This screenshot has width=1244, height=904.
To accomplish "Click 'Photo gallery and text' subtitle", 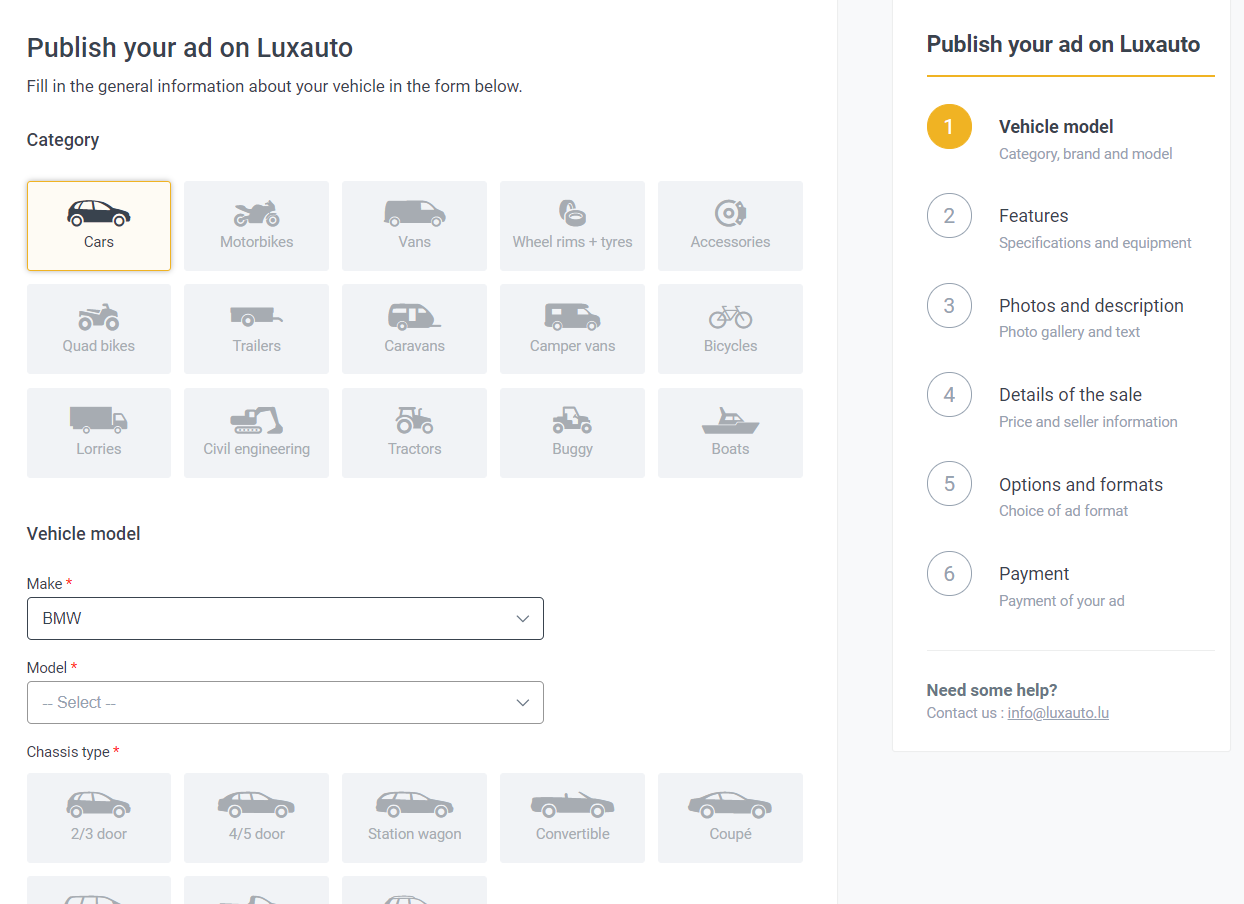I will [1069, 332].
